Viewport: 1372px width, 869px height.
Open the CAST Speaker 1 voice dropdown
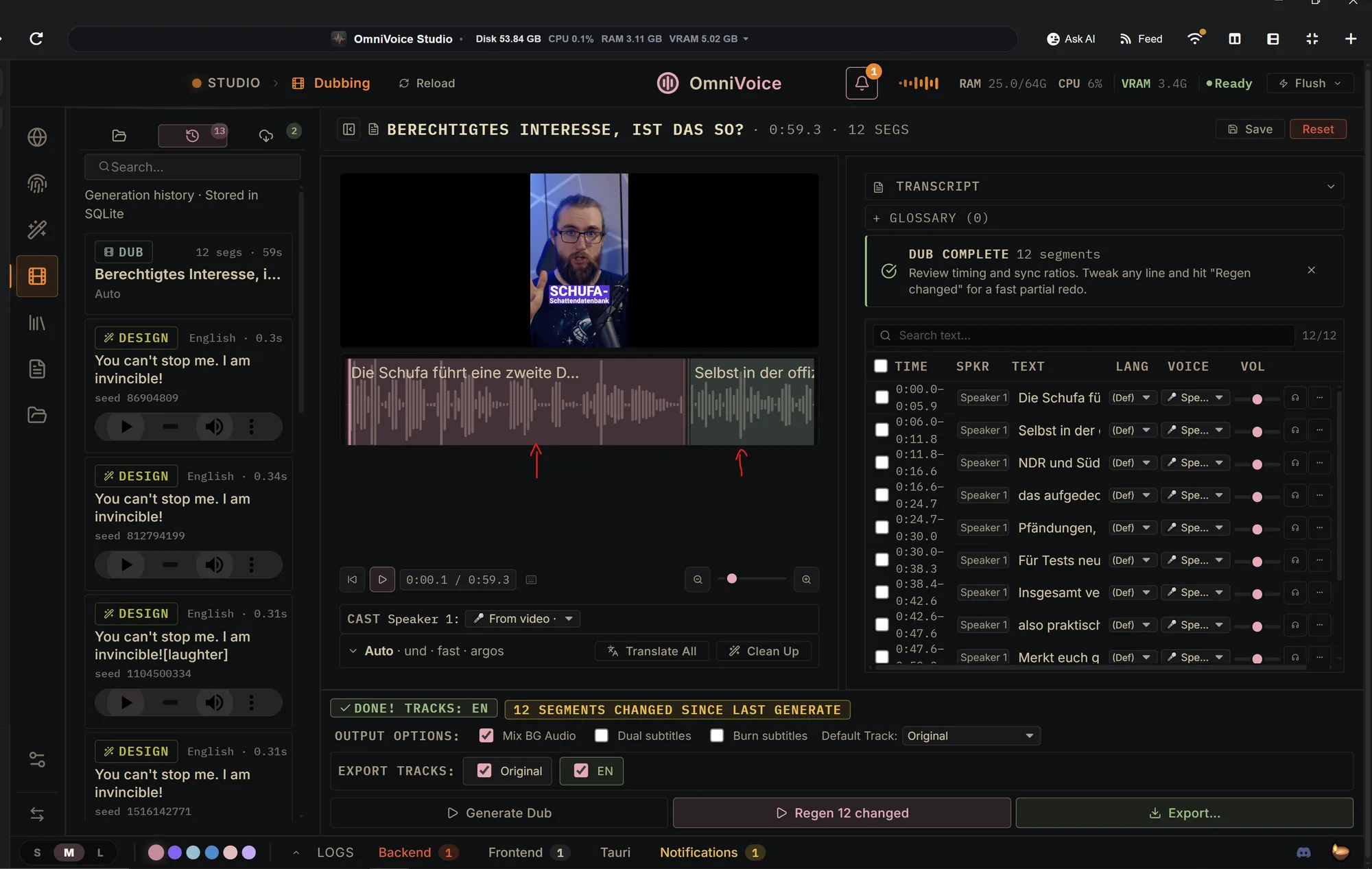pos(523,619)
